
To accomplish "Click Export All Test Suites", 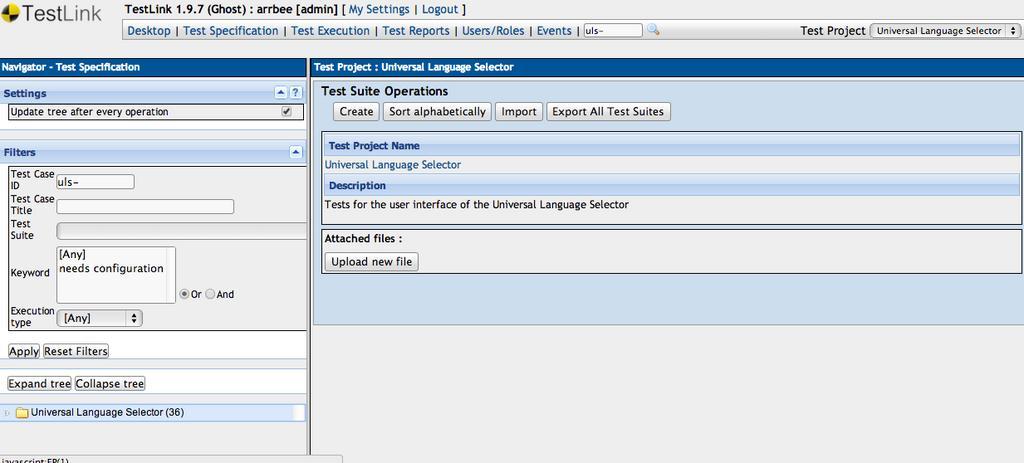I will point(608,112).
